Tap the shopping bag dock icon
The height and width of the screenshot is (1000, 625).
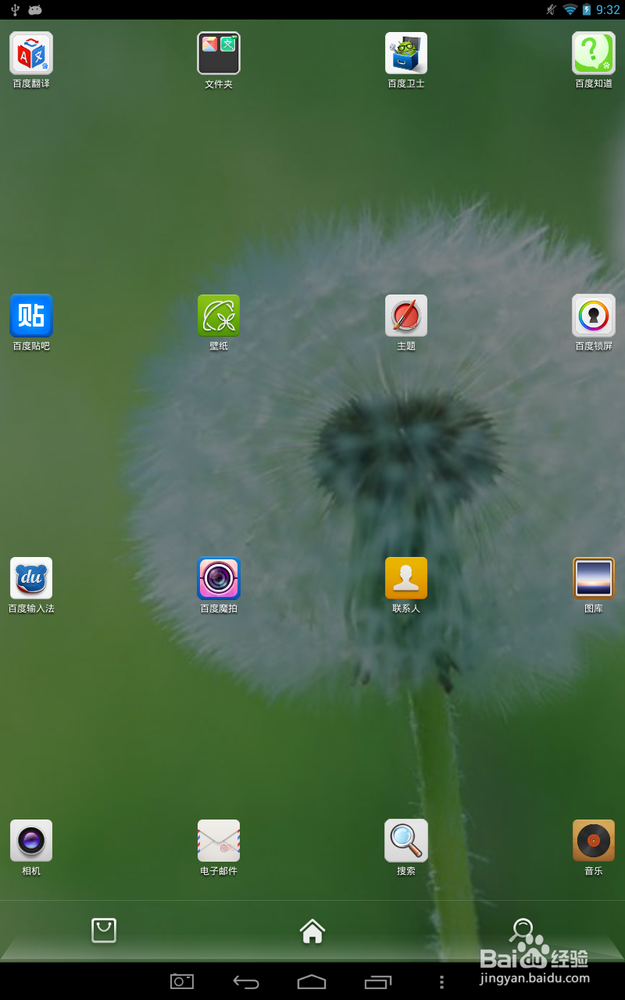[x=104, y=930]
